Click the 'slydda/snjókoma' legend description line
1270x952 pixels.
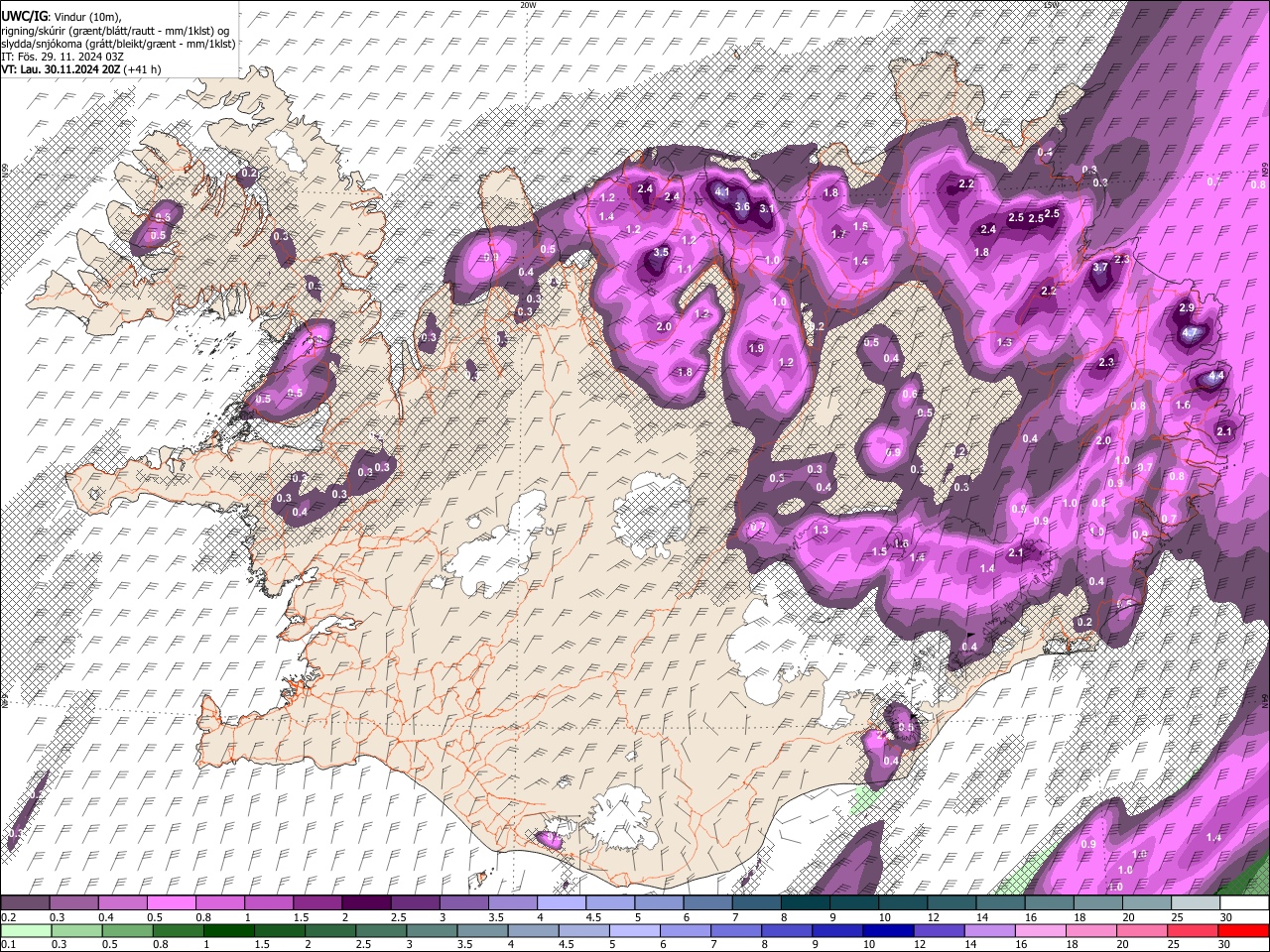tap(118, 44)
